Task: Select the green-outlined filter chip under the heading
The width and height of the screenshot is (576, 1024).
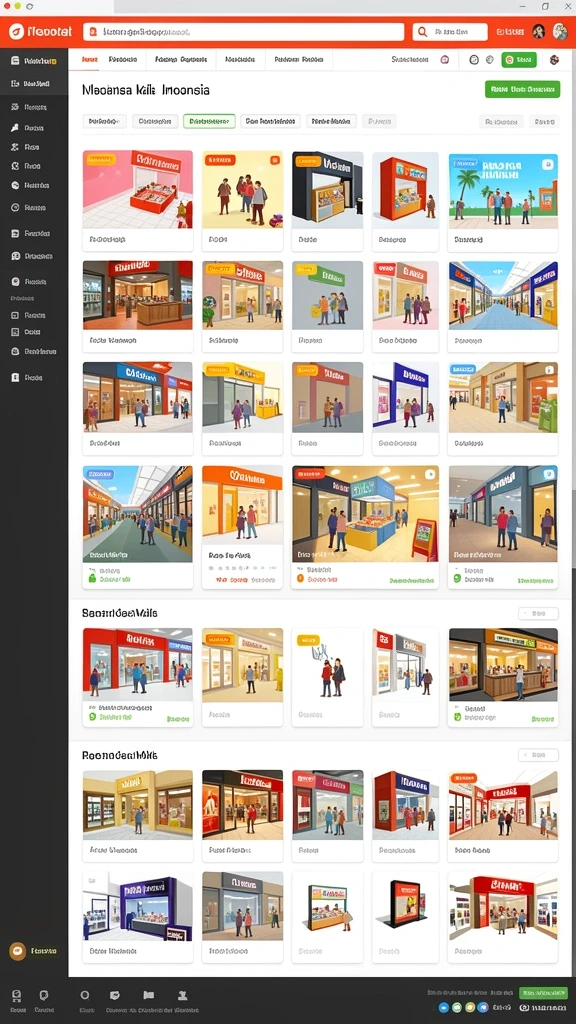Action: (209, 121)
